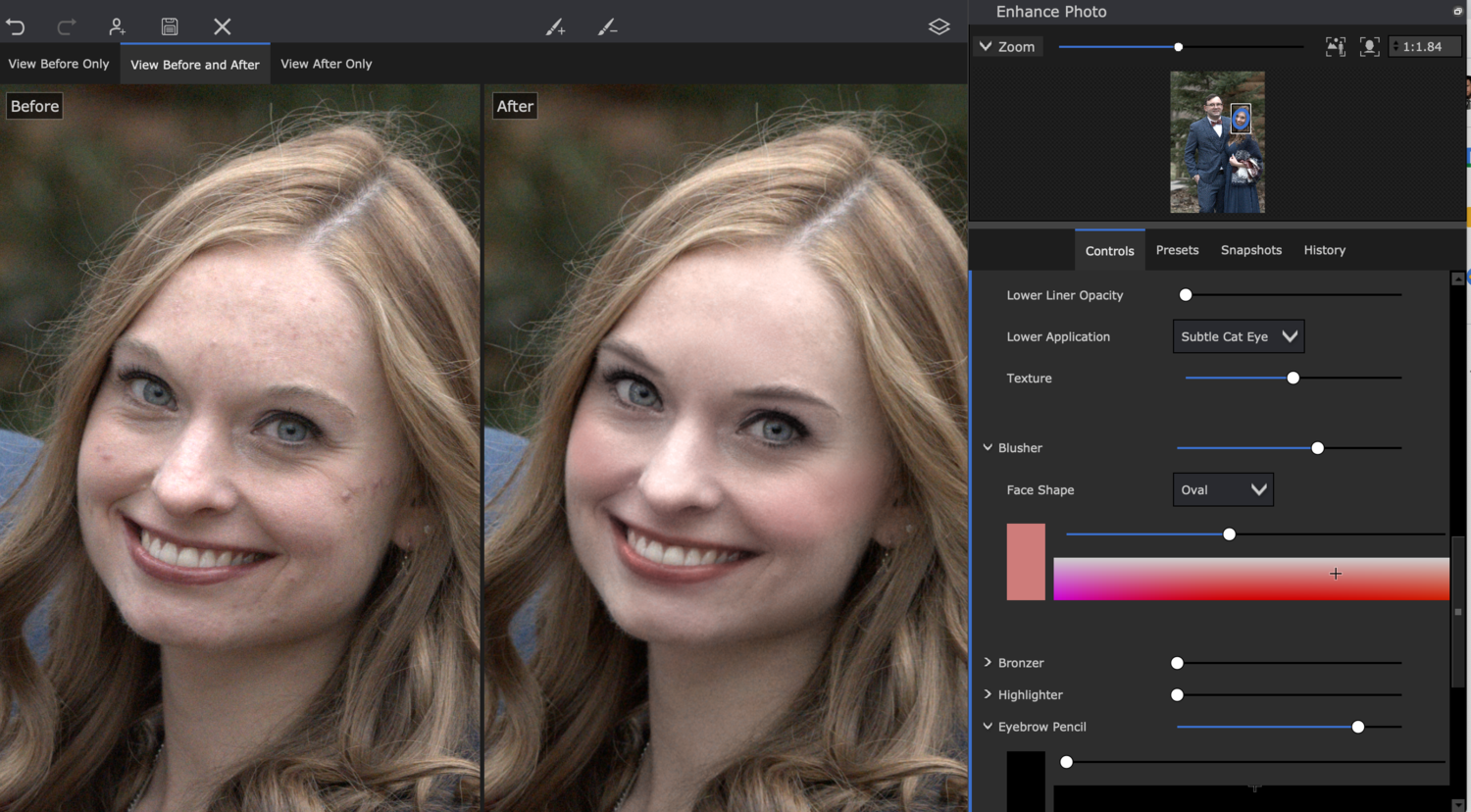This screenshot has height=812, width=1471.
Task: Save the photo with the disk icon
Action: click(170, 26)
